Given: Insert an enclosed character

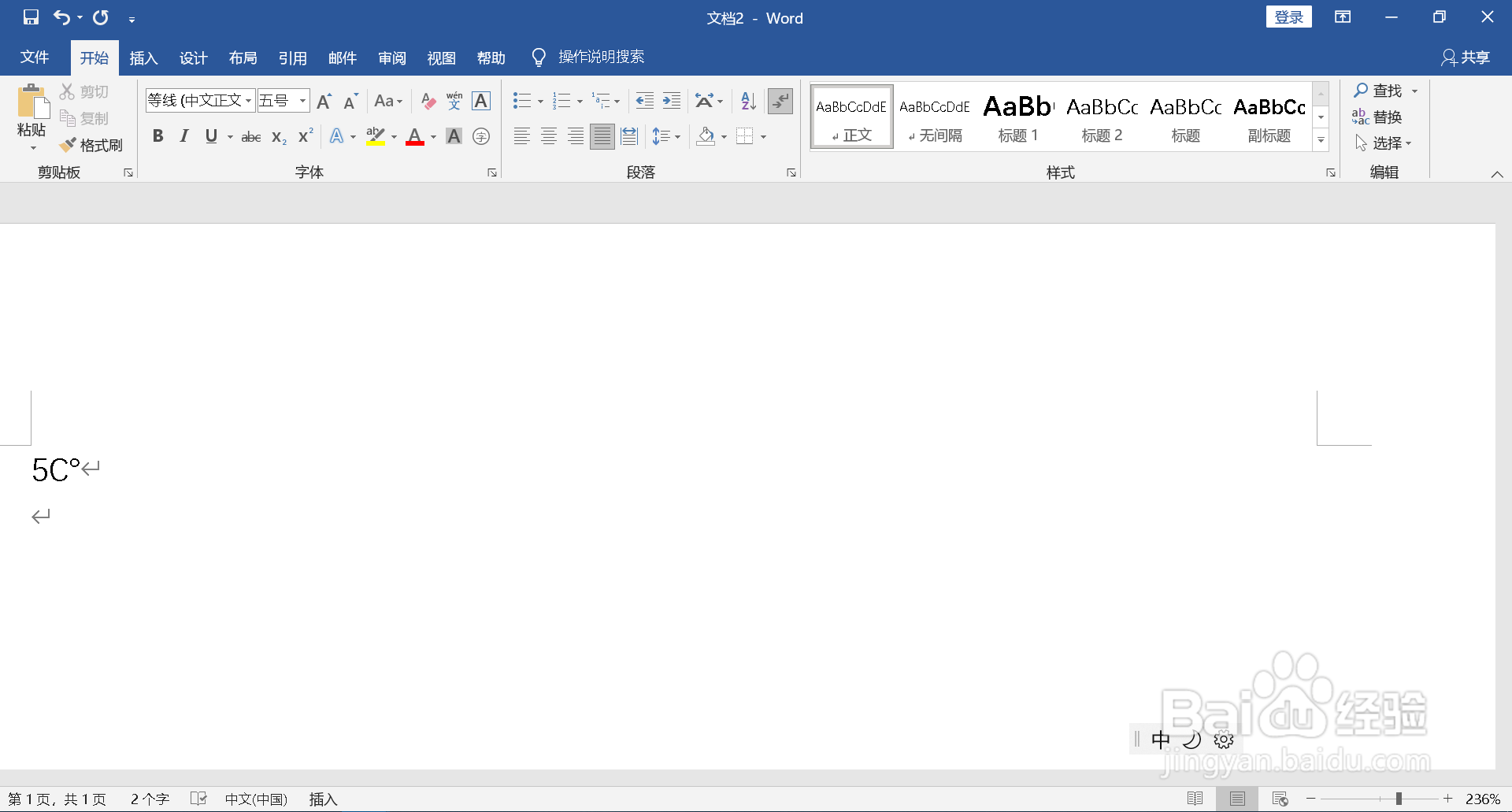Looking at the screenshot, I should click(x=481, y=136).
